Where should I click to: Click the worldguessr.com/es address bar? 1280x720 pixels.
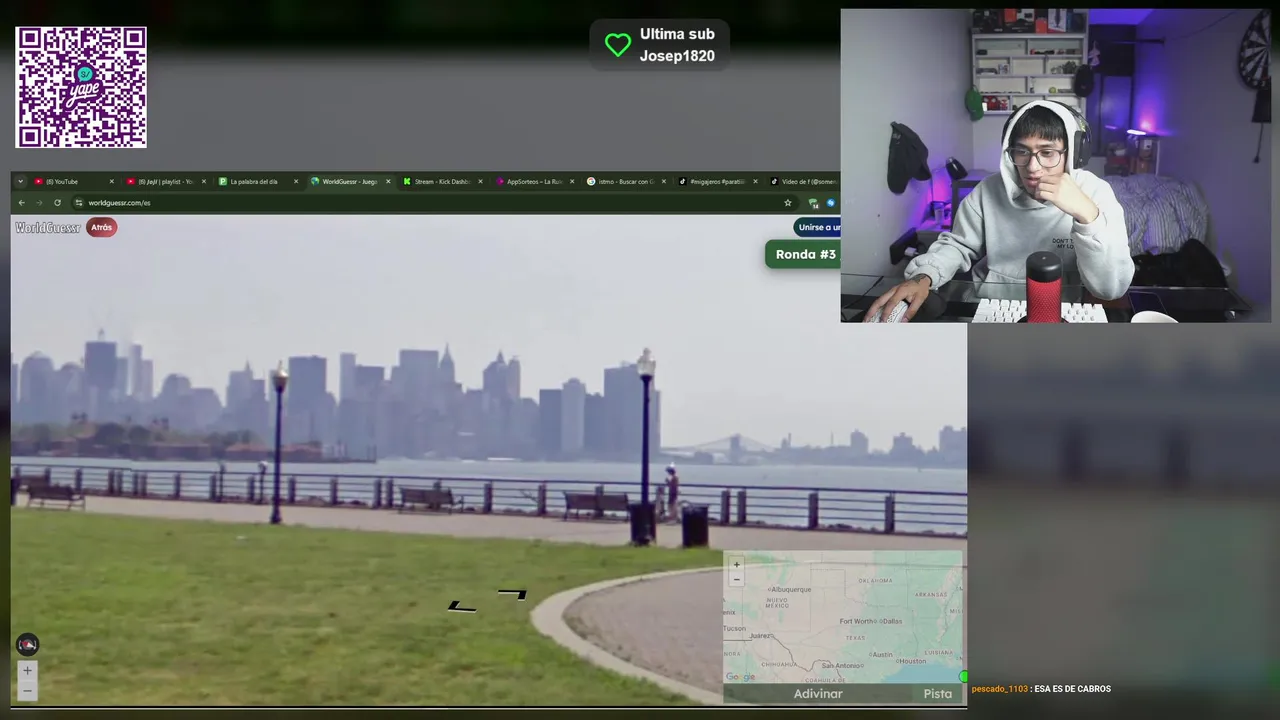coord(435,203)
